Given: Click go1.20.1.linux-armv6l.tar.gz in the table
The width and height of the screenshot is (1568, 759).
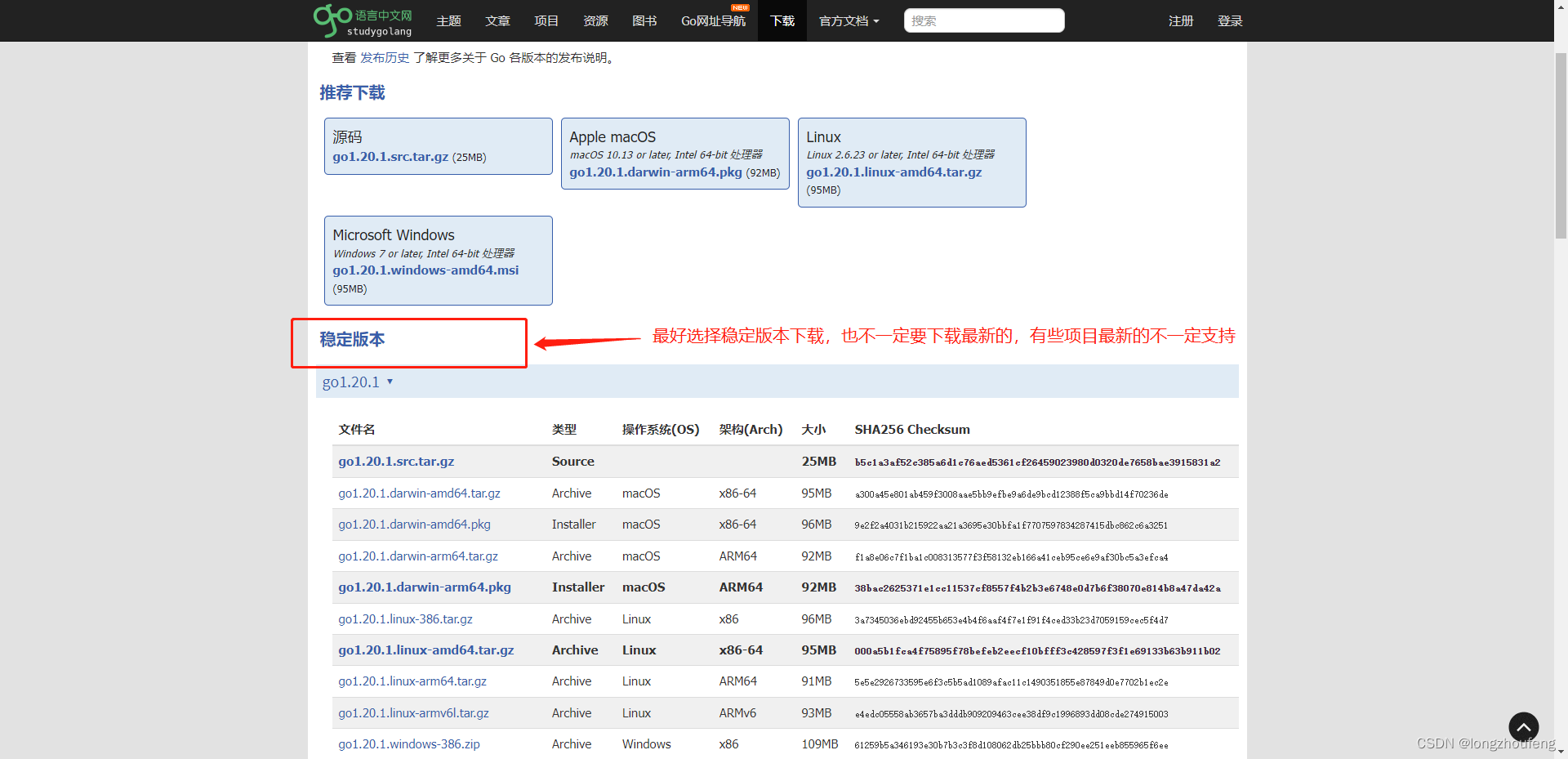Looking at the screenshot, I should click(413, 712).
